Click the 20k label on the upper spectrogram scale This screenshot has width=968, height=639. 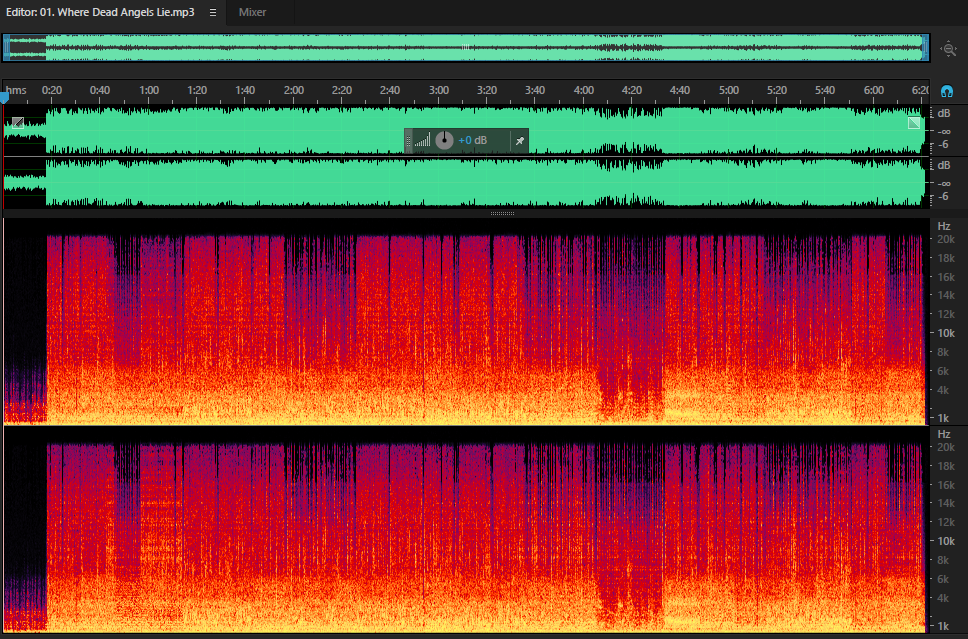(946, 239)
